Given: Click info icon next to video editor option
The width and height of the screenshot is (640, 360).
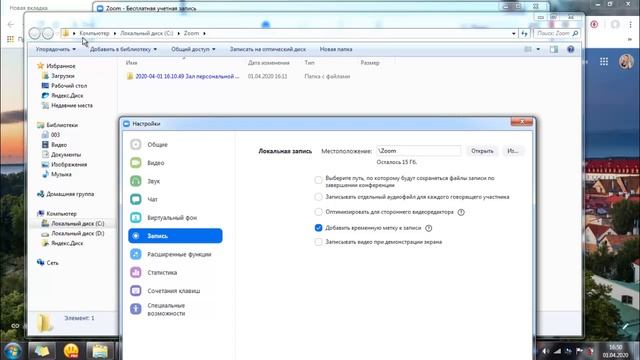Looking at the screenshot, I should (461, 212).
